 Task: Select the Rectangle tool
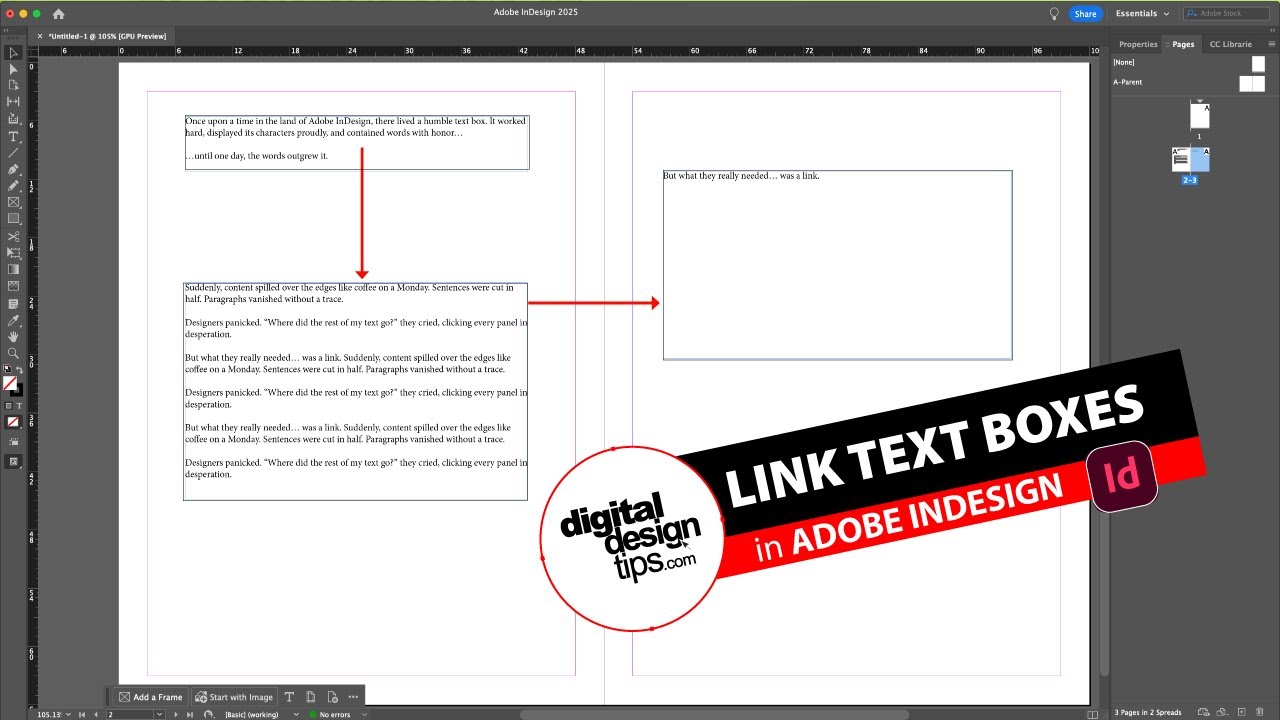(13, 218)
